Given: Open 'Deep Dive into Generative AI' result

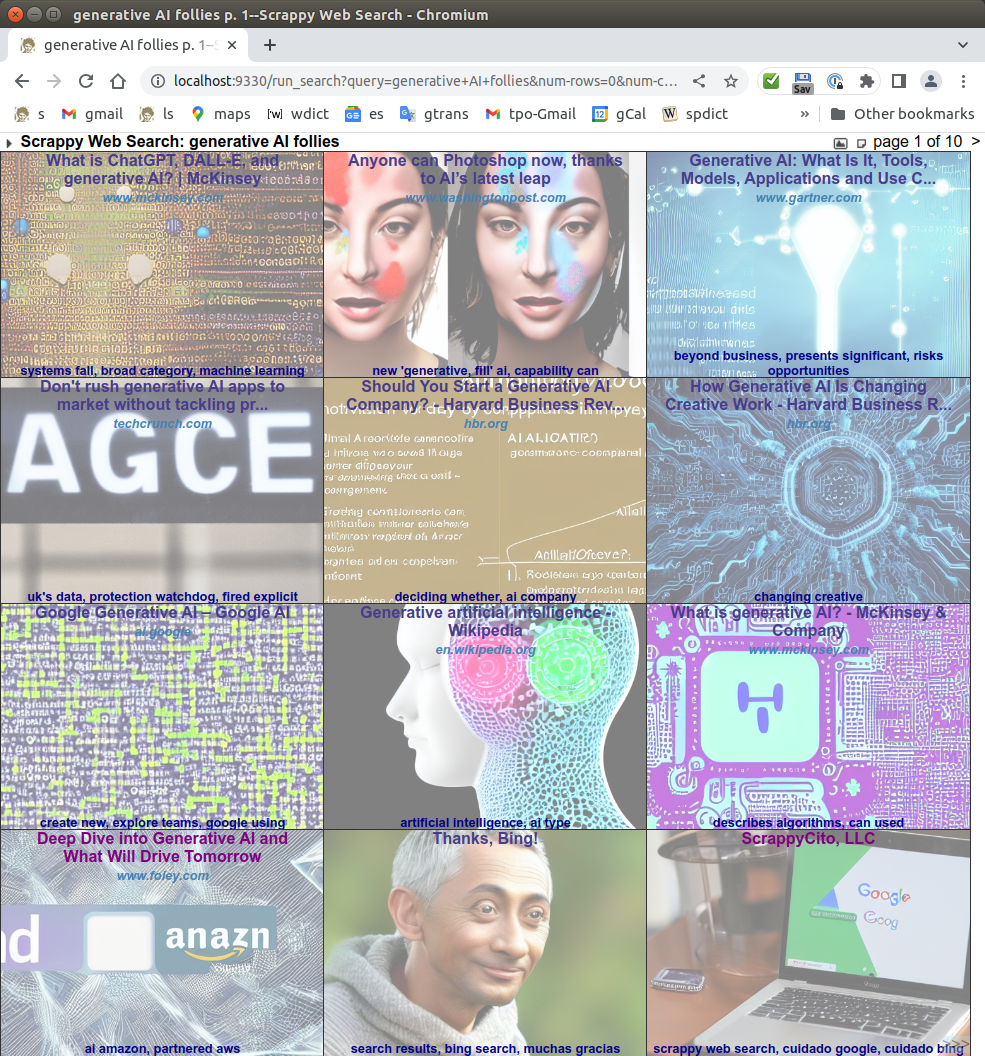Looking at the screenshot, I should [162, 848].
